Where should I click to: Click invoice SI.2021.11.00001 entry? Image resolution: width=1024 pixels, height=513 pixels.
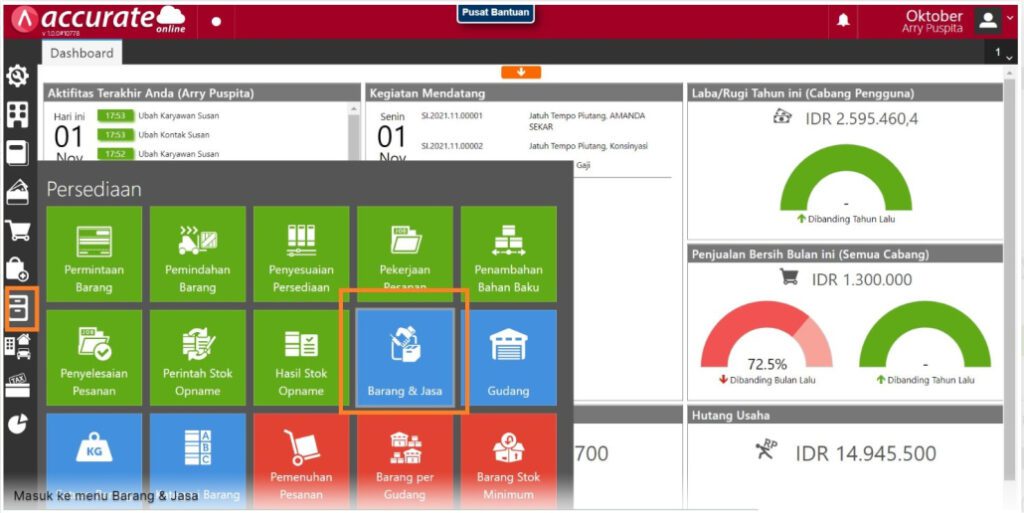tap(451, 116)
